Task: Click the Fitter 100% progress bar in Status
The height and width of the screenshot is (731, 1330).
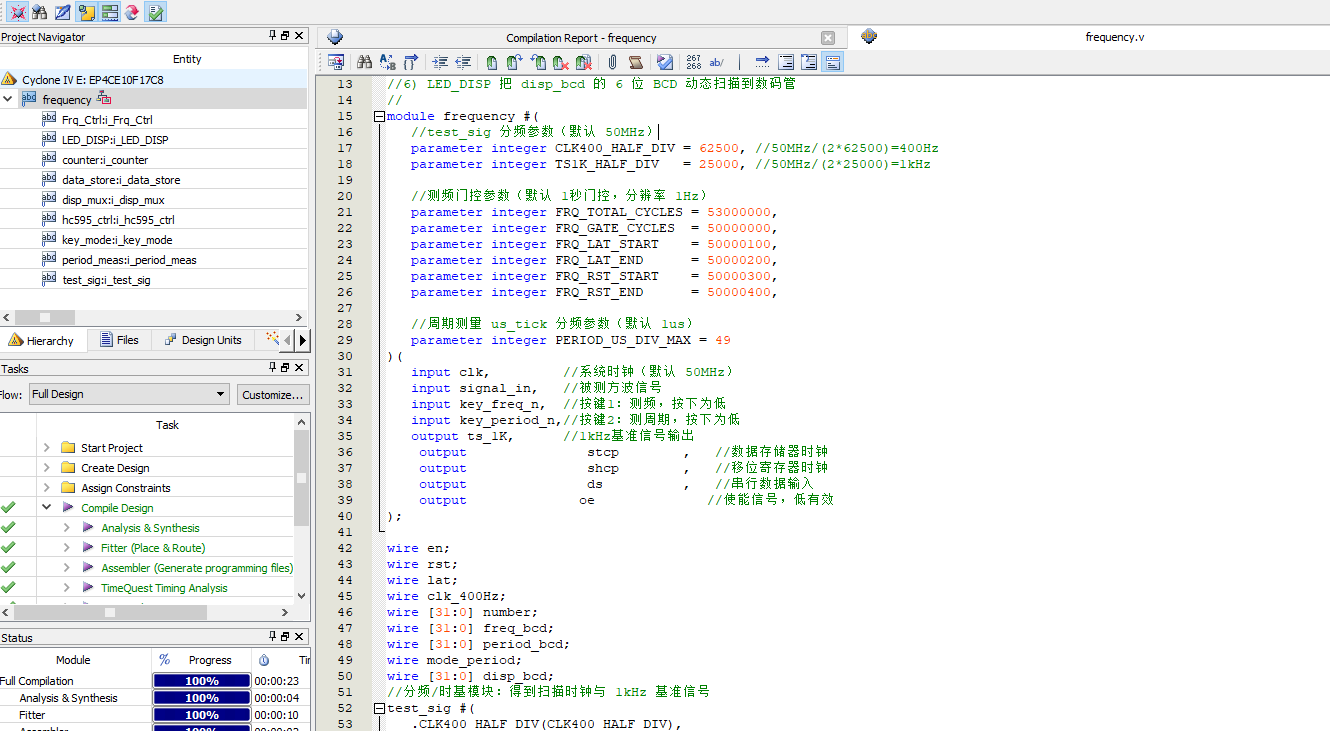Action: click(201, 715)
